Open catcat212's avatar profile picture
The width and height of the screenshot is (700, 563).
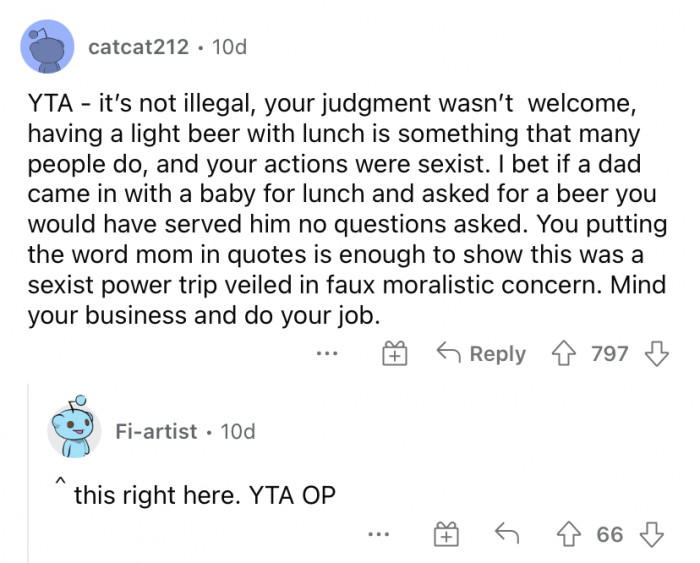click(x=47, y=46)
